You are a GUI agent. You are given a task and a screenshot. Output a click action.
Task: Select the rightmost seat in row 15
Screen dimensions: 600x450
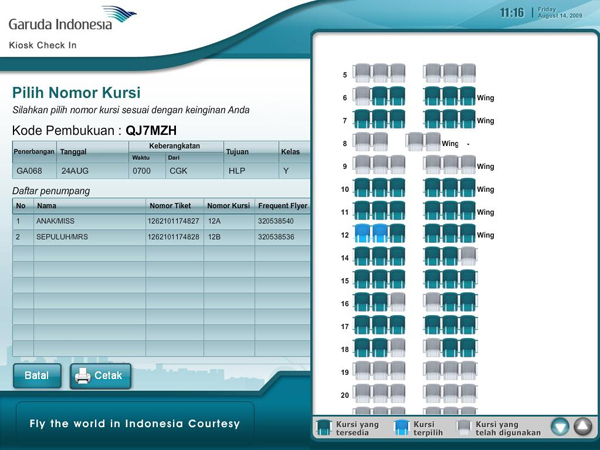click(x=467, y=281)
